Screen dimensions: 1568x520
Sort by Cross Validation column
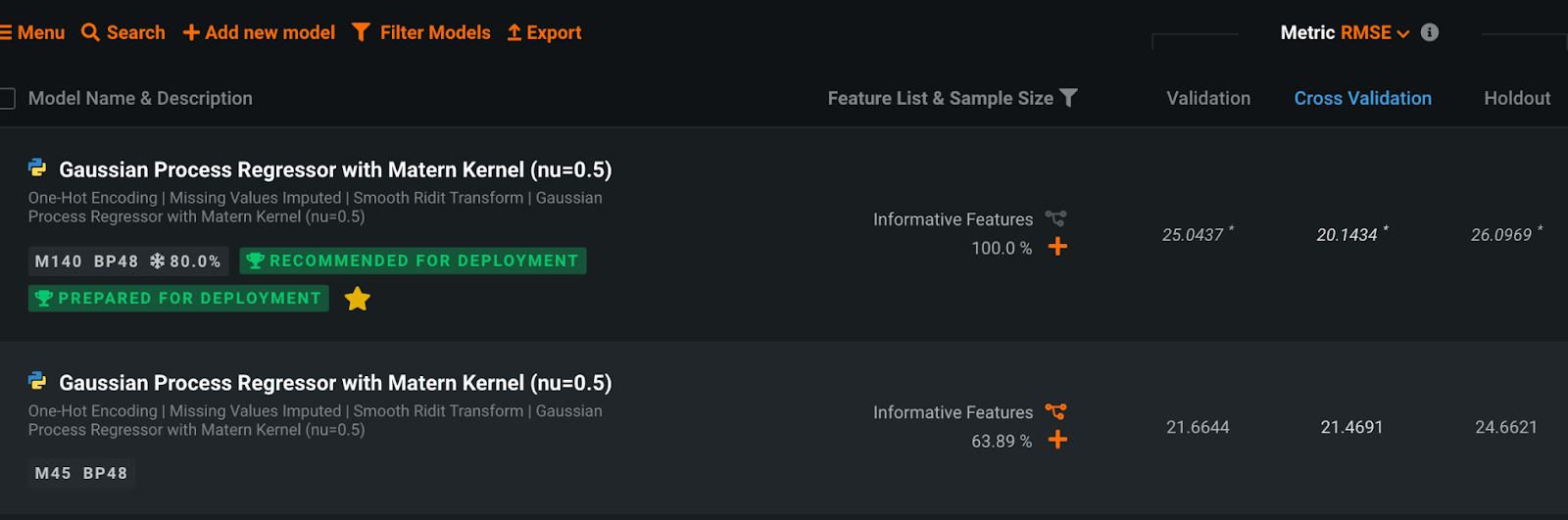pyautogui.click(x=1362, y=98)
